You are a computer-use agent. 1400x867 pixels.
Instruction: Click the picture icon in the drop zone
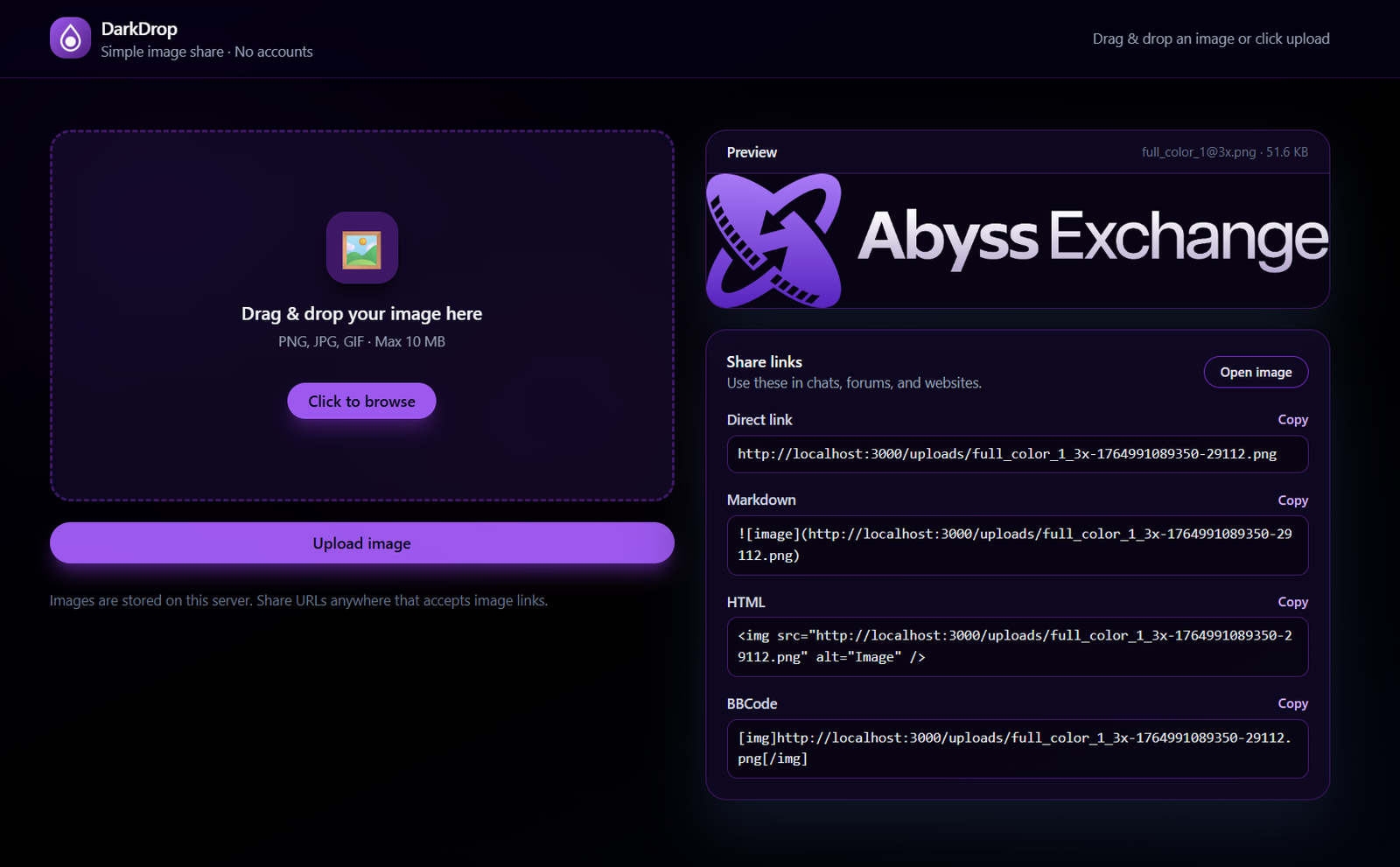(361, 248)
